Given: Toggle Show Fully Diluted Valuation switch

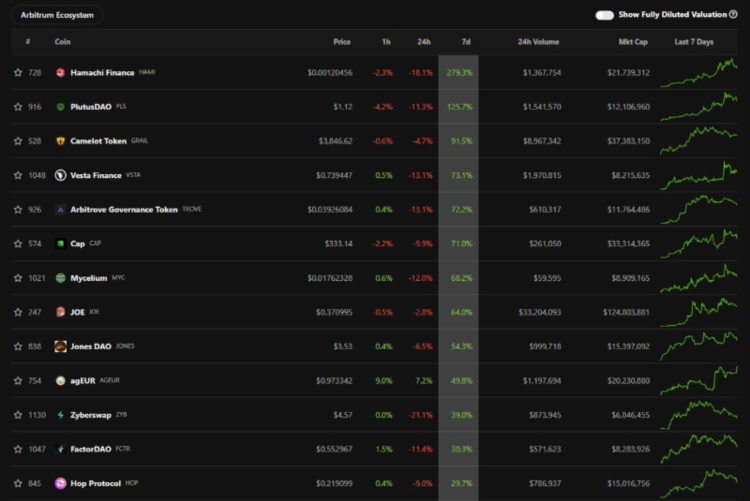Looking at the screenshot, I should [605, 15].
